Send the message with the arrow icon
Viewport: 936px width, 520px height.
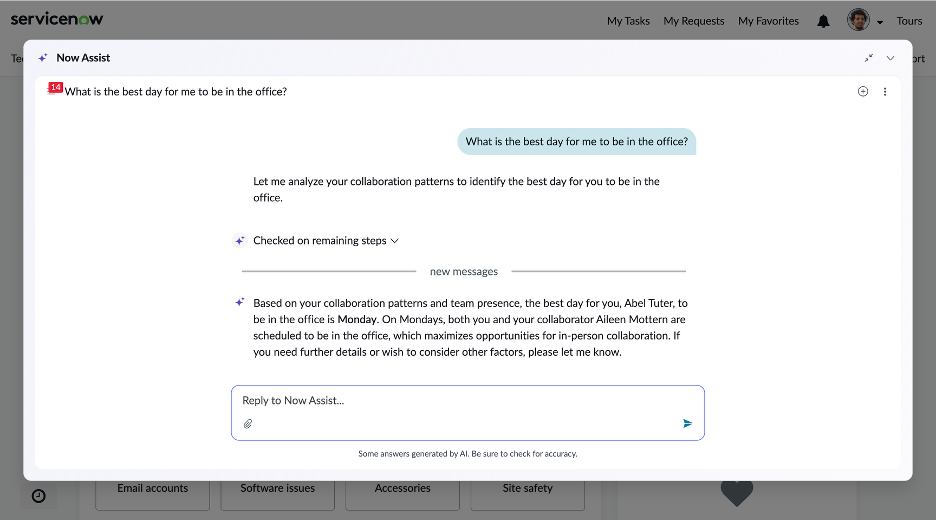687,423
